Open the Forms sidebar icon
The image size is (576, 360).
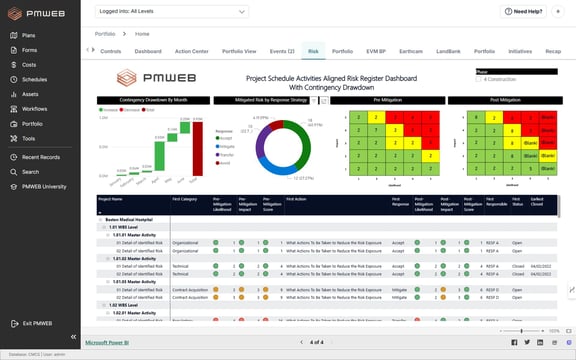pyautogui.click(x=14, y=50)
